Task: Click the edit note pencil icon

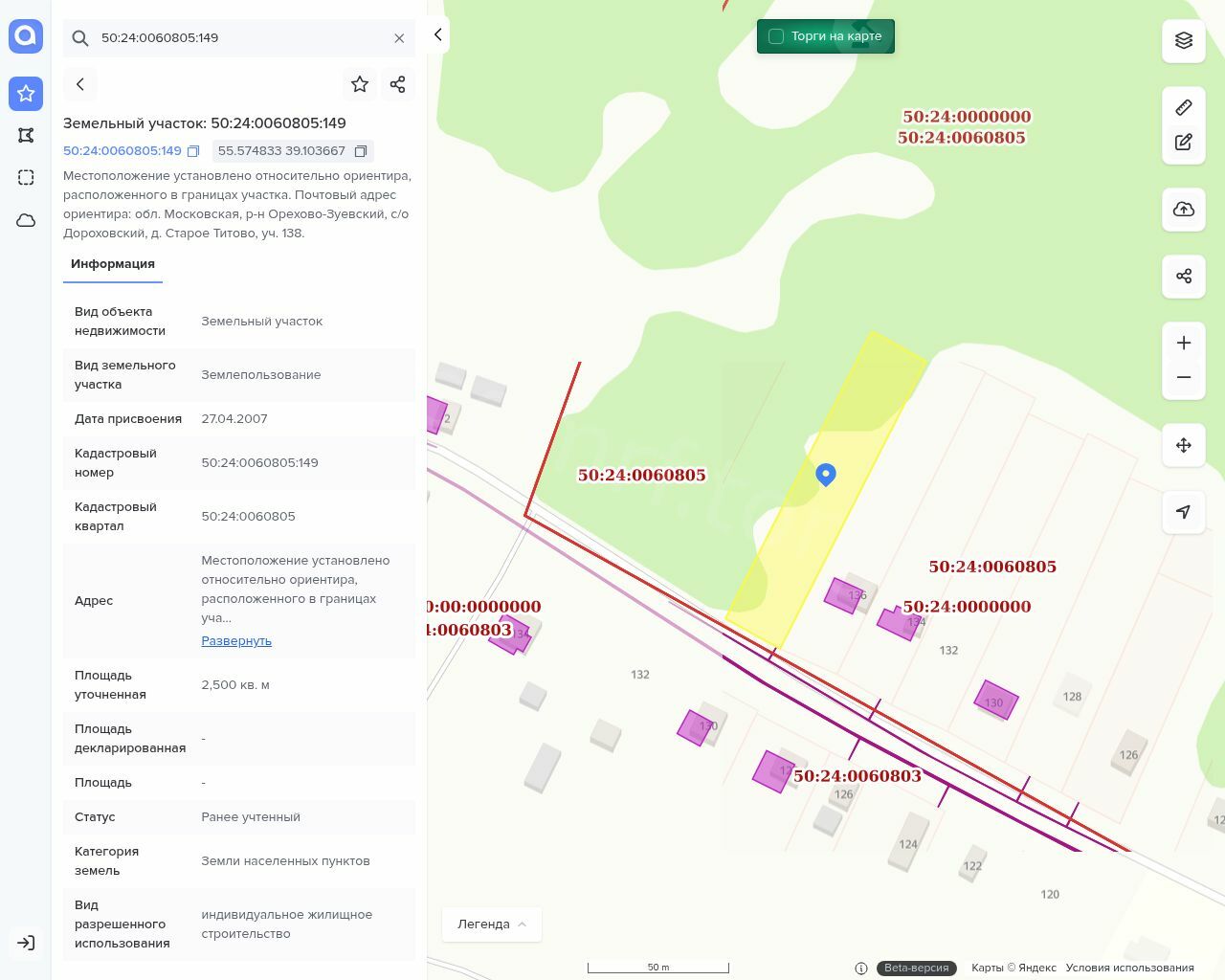Action: click(x=1184, y=143)
